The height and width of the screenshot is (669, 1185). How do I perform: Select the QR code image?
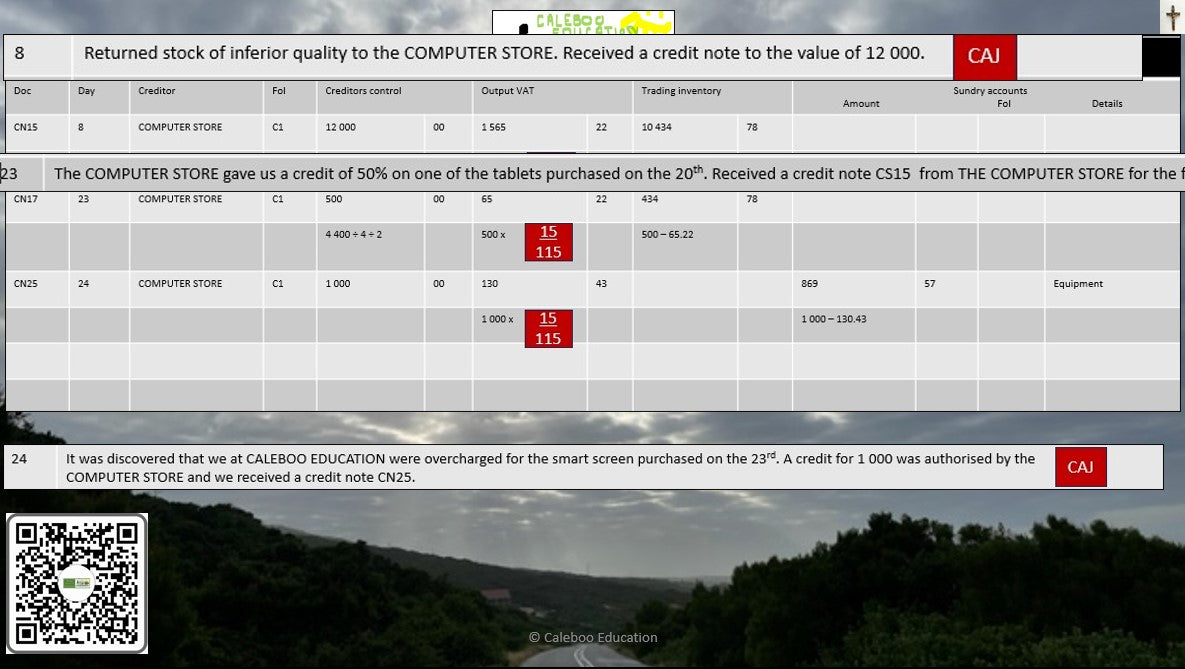77,584
